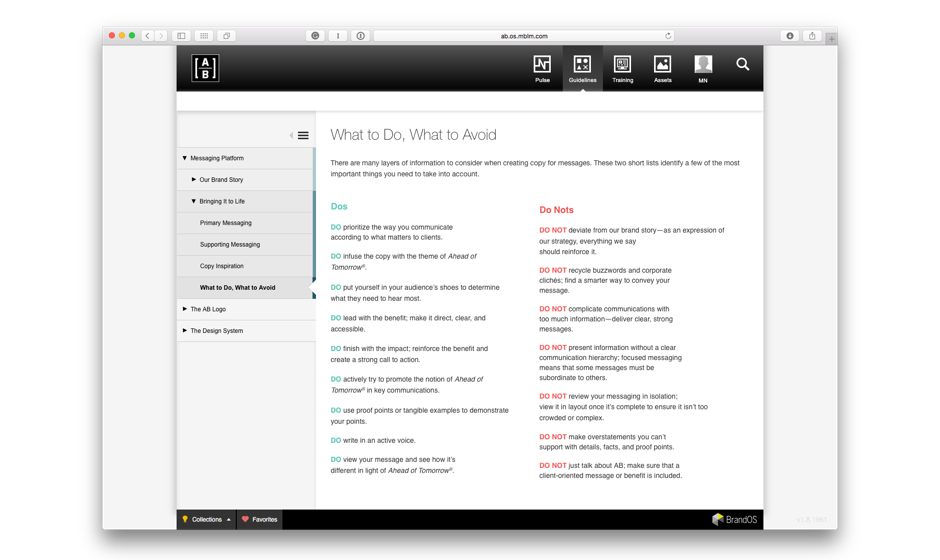Collapse the Messaging Platform tree

[185, 158]
